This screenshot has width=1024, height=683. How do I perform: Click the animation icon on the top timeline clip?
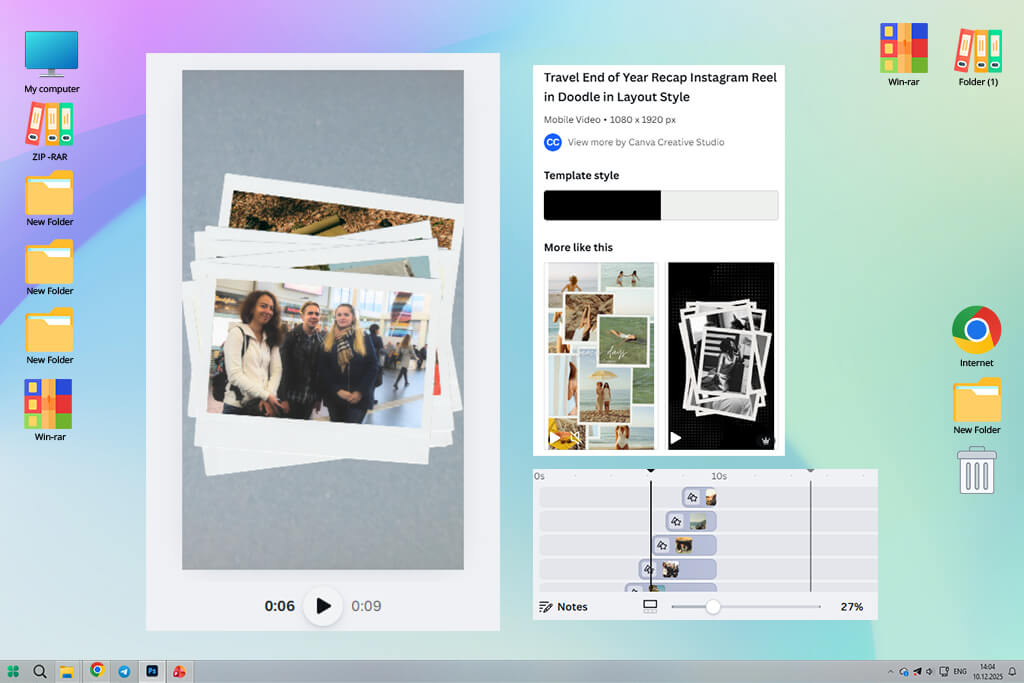click(x=692, y=498)
